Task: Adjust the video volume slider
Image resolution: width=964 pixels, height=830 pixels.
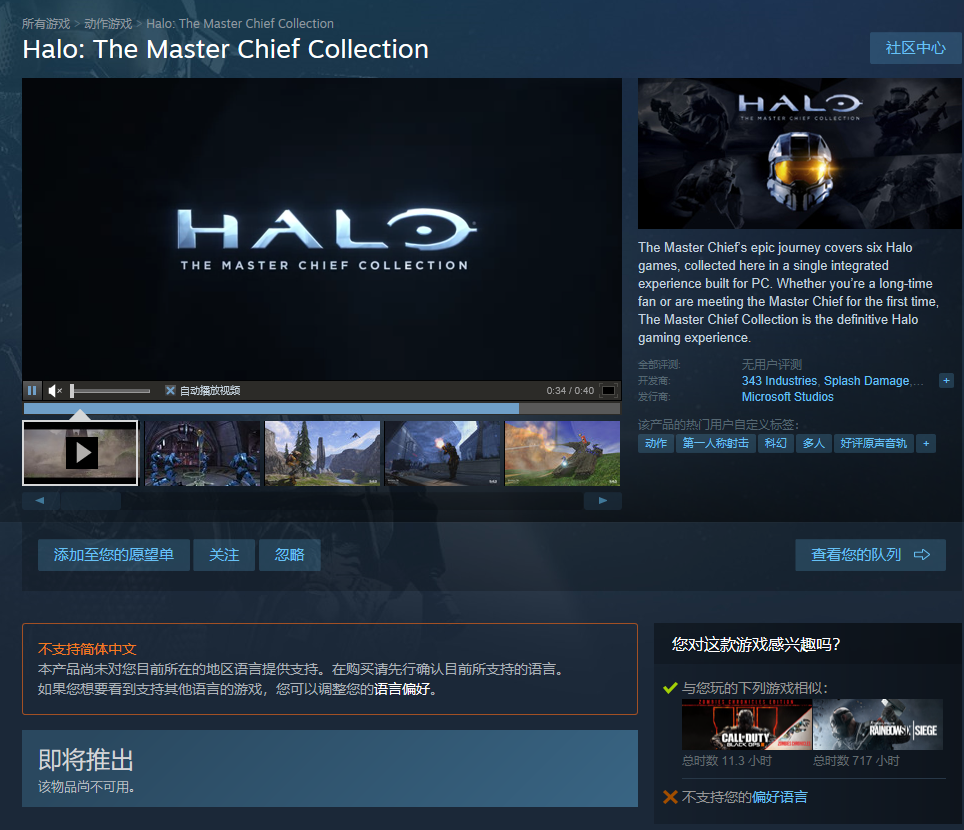Action: tap(111, 390)
